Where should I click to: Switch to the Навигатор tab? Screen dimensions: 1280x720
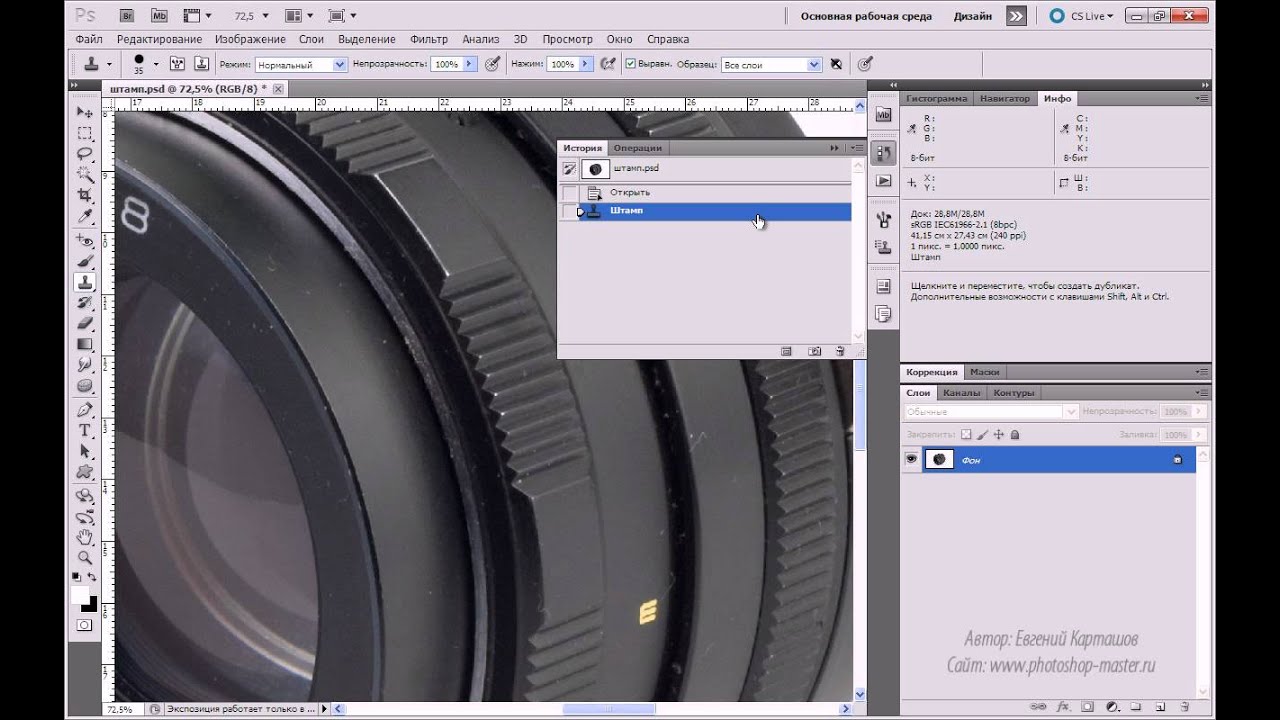coord(1004,98)
